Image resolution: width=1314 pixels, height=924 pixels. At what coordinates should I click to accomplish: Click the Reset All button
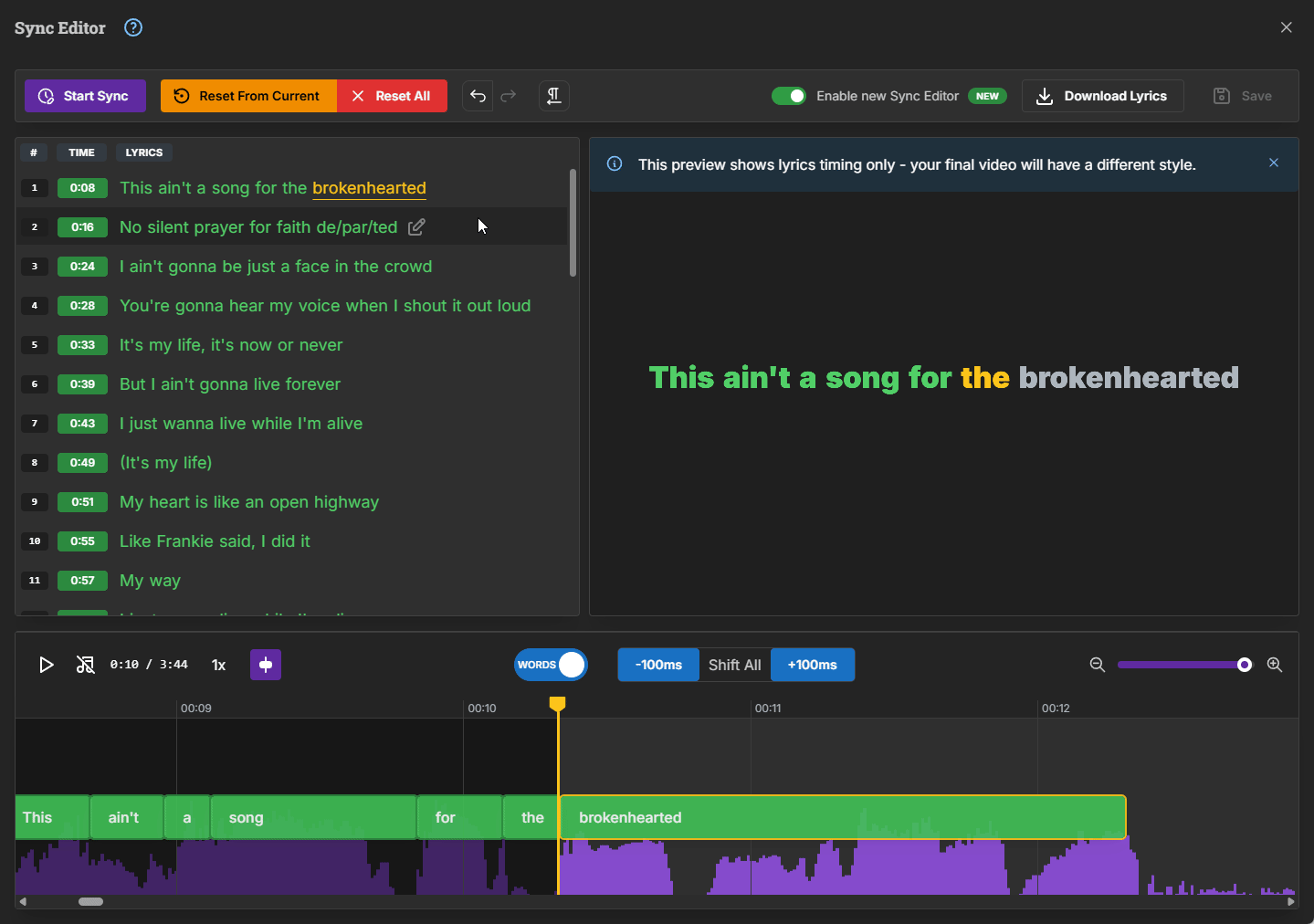[392, 96]
